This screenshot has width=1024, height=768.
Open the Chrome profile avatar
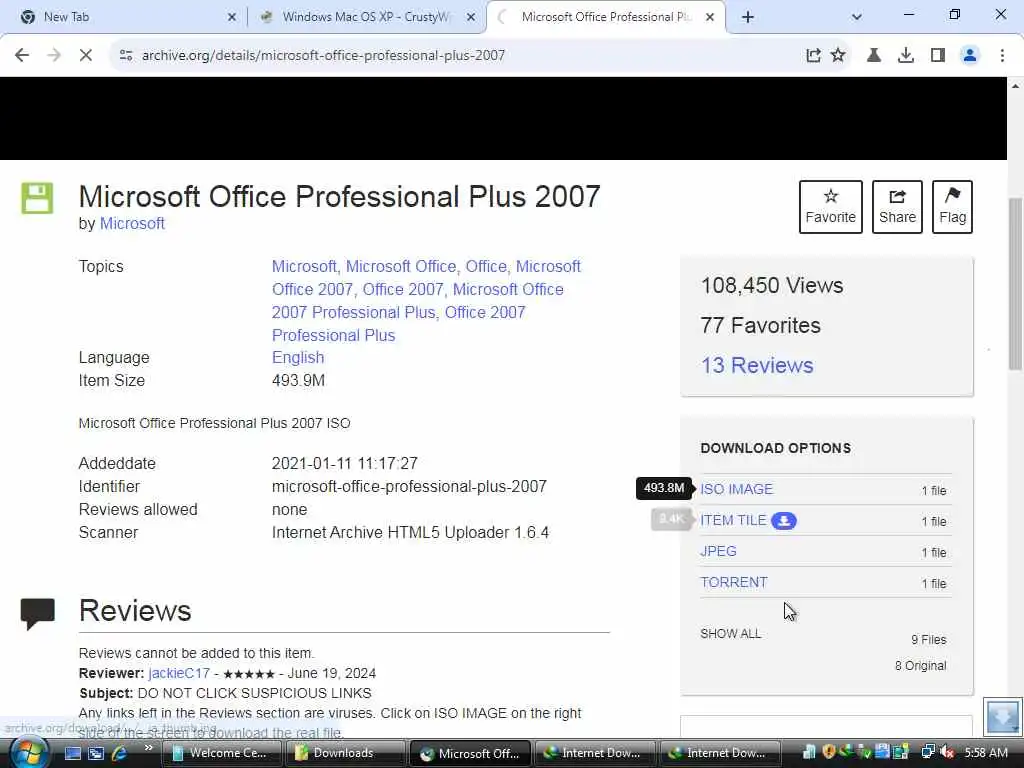pyautogui.click(x=970, y=56)
